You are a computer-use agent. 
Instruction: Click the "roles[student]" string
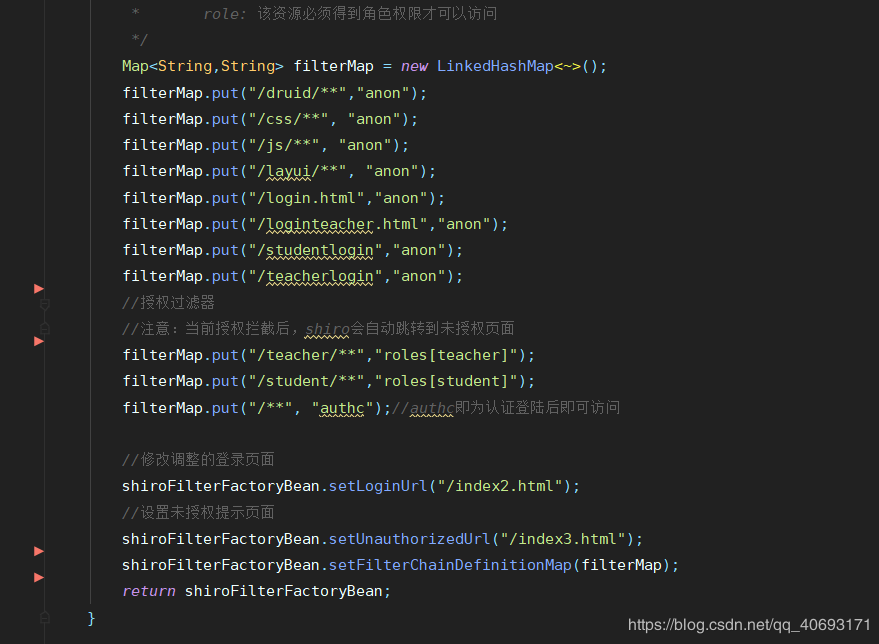pos(446,381)
